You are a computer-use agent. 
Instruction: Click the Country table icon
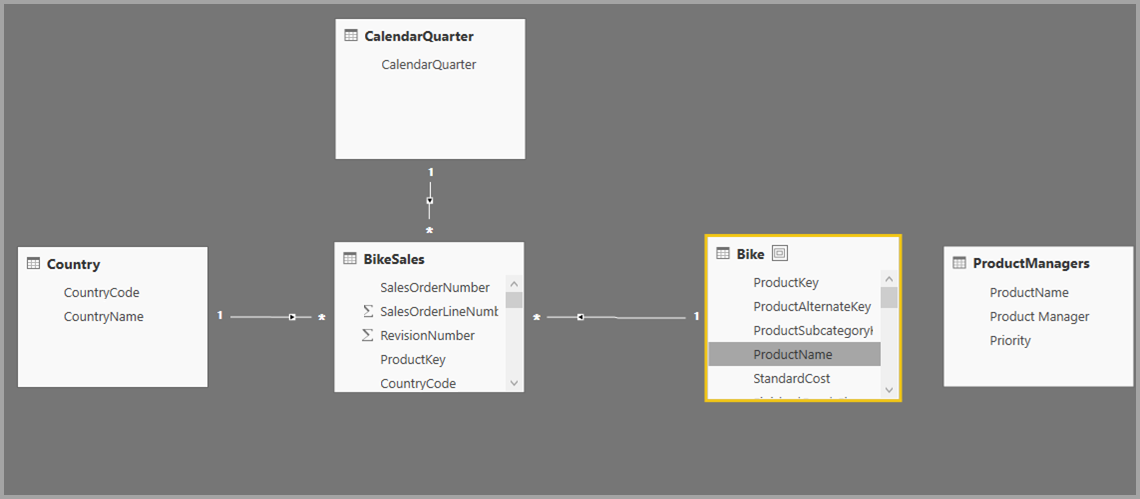[33, 264]
